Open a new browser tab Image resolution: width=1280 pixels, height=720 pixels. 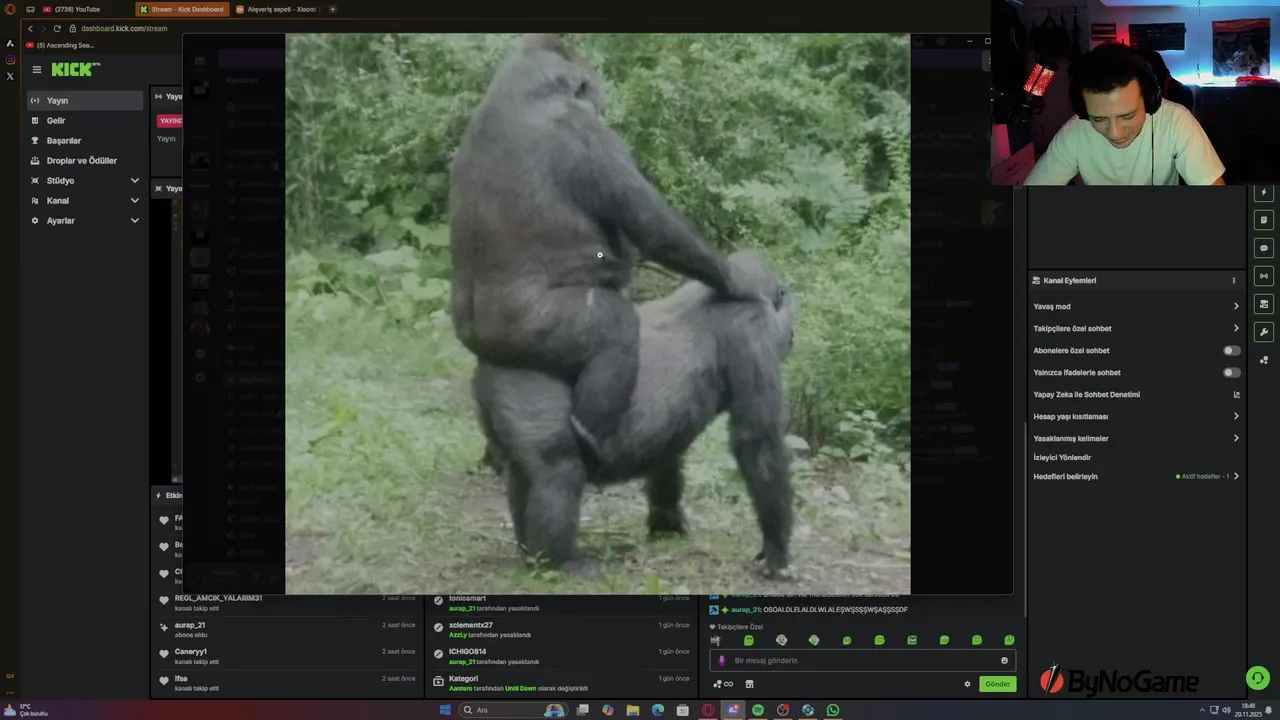pyautogui.click(x=333, y=9)
